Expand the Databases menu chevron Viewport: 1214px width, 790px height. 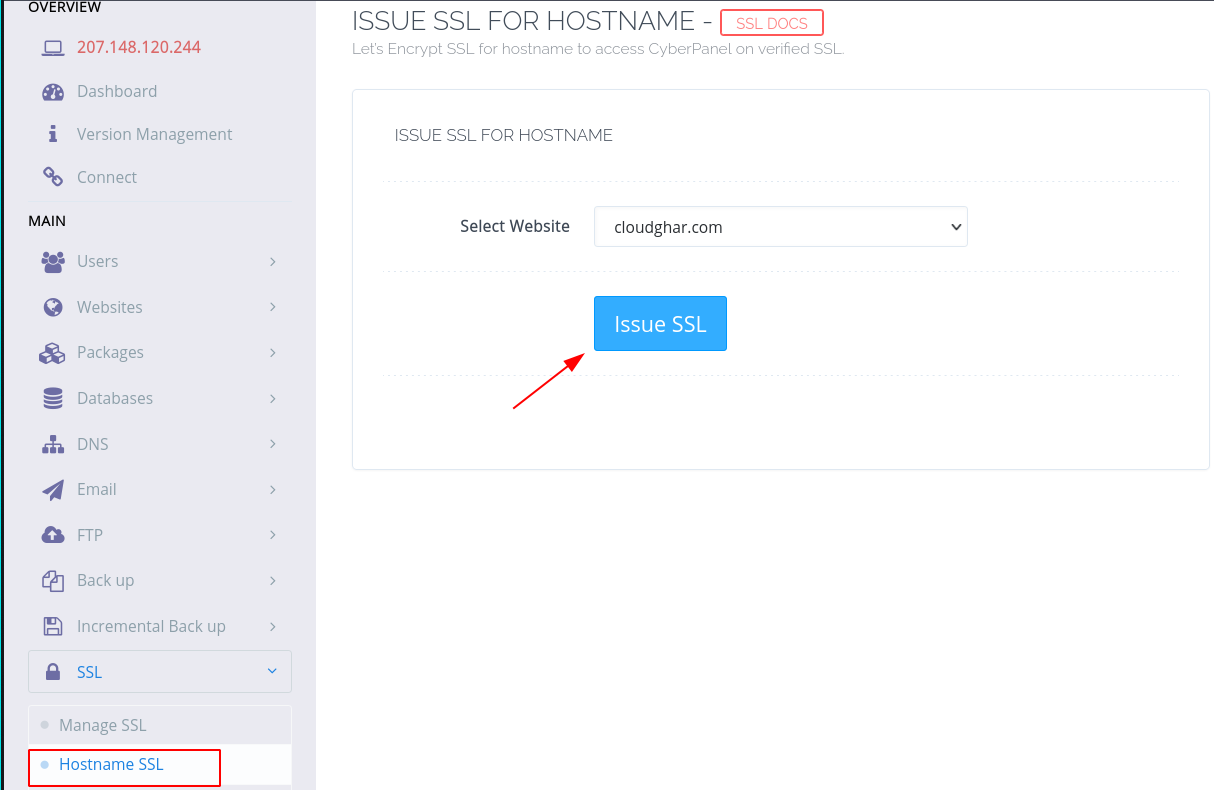pyautogui.click(x=273, y=398)
